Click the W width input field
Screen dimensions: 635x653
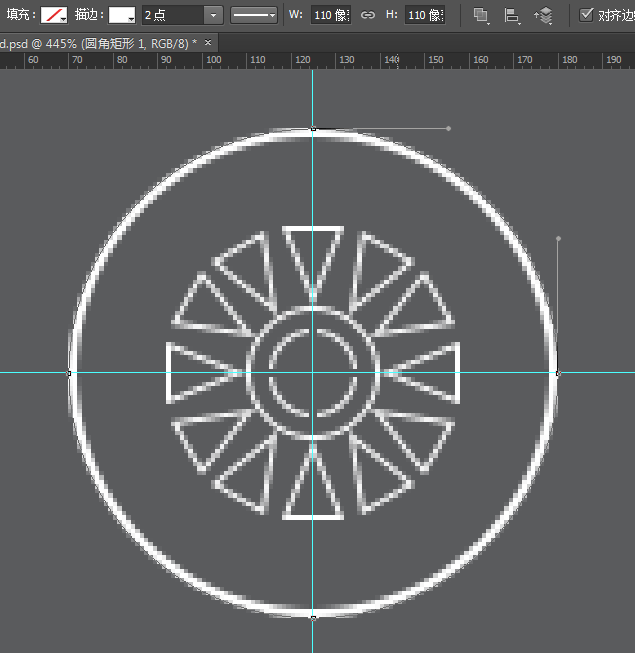click(330, 16)
